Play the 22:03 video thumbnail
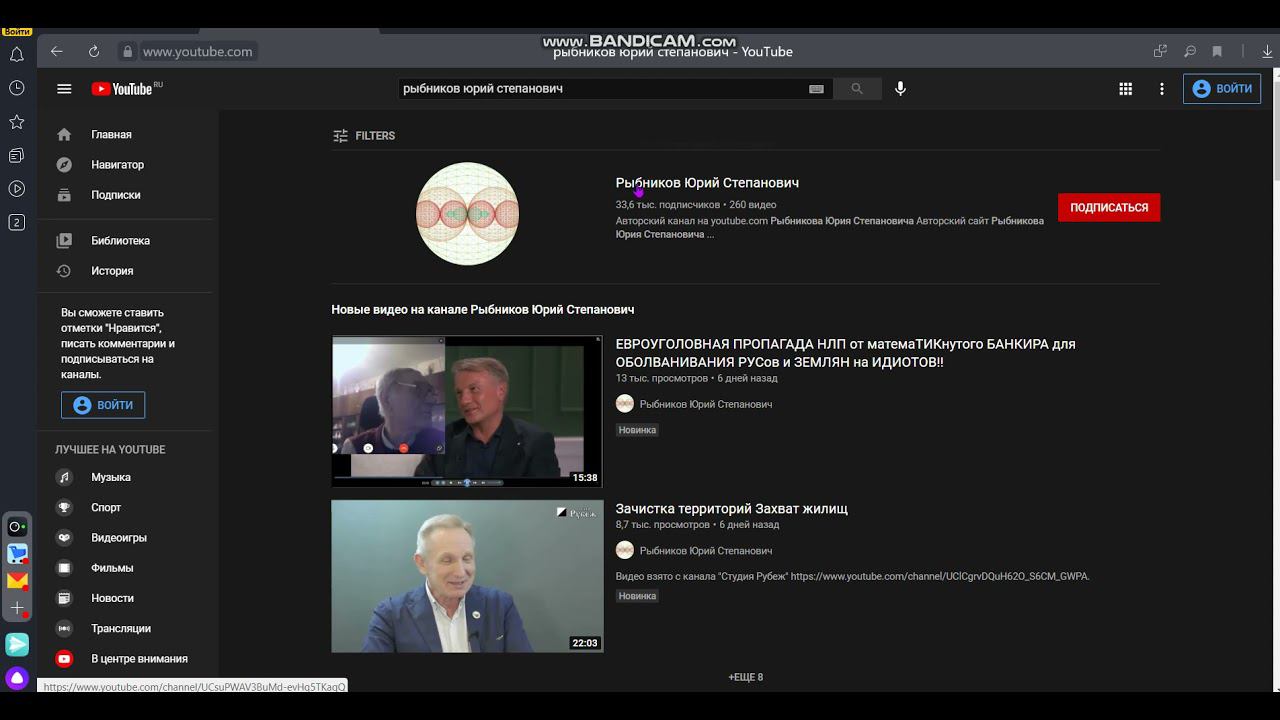1280x720 pixels. [467, 576]
